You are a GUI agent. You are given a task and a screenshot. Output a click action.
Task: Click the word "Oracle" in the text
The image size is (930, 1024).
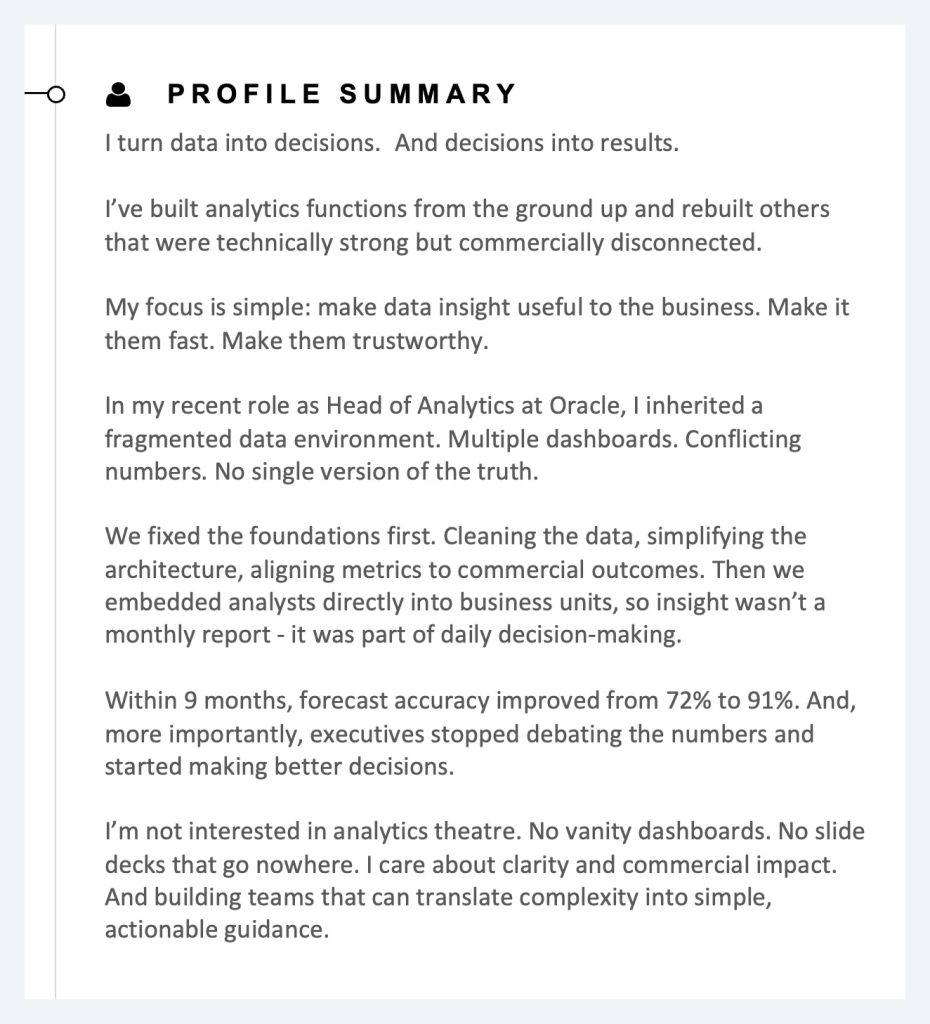click(584, 406)
